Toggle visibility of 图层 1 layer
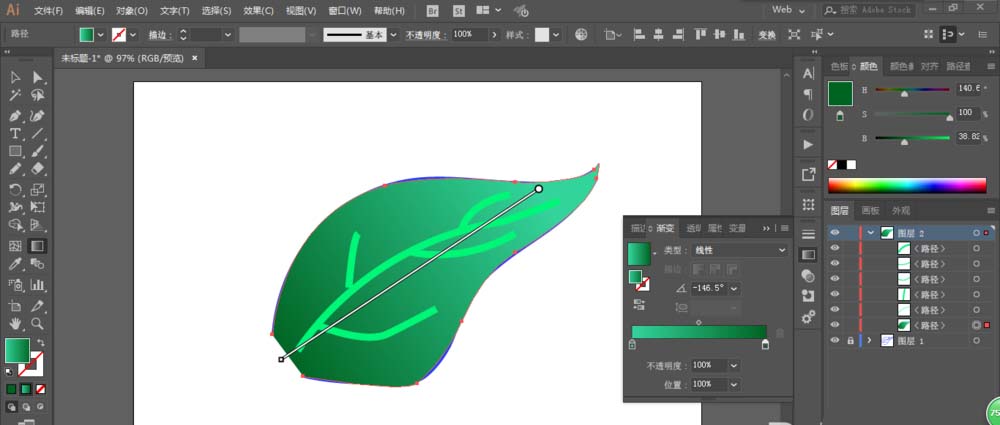This screenshot has height=425, width=1000. tap(836, 341)
